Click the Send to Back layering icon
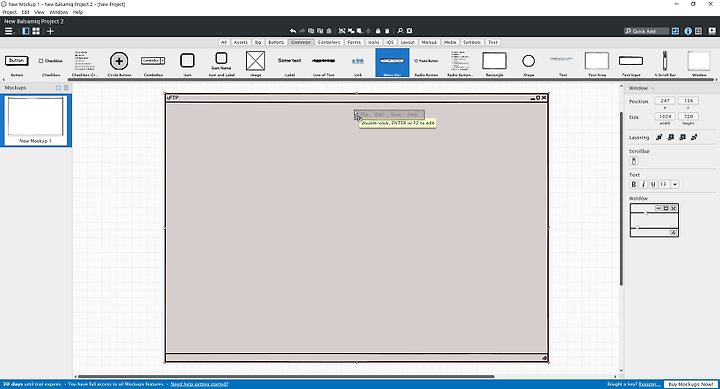The image size is (720, 389). point(694,137)
